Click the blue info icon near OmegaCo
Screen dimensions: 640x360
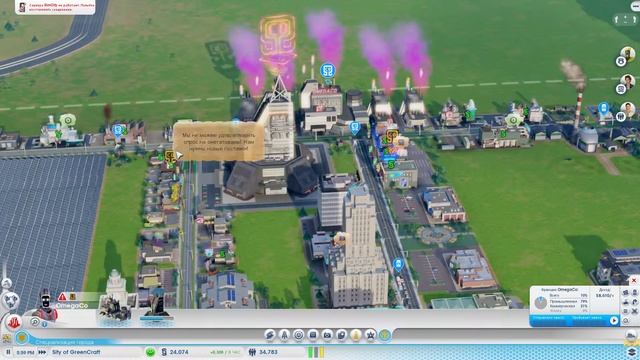pyautogui.click(x=44, y=324)
